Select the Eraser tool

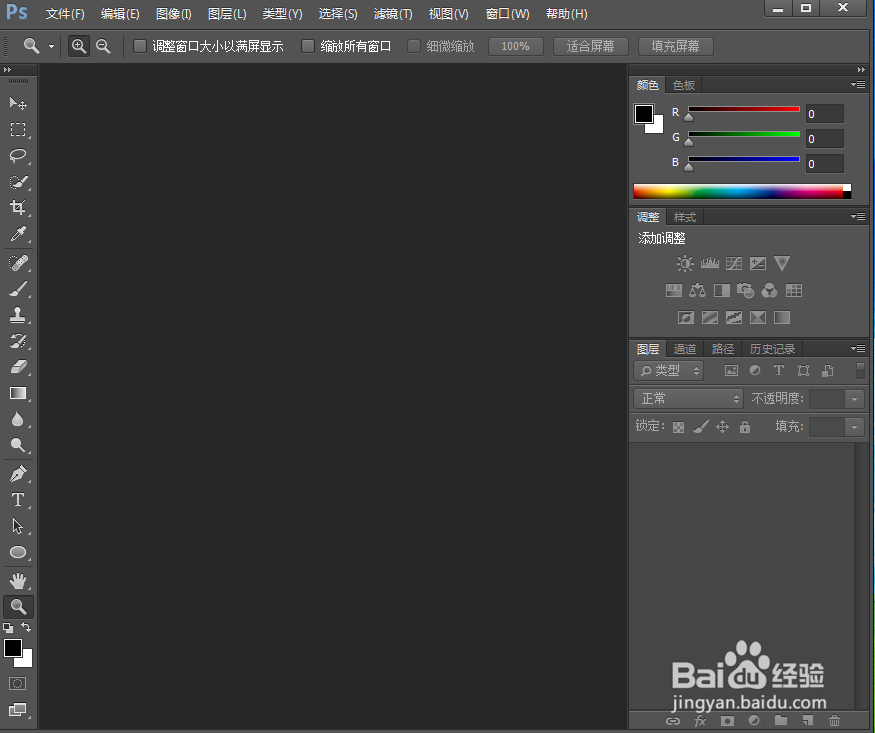(18, 366)
